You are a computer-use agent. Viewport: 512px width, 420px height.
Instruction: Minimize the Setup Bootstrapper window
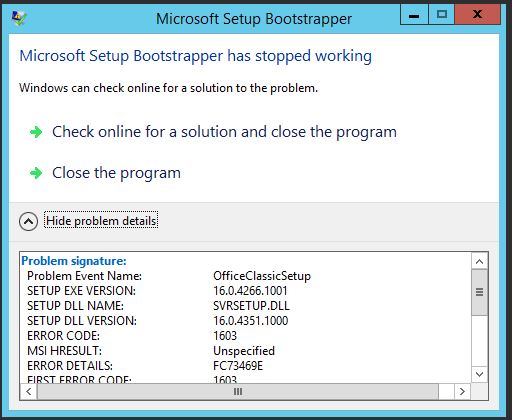(414, 15)
